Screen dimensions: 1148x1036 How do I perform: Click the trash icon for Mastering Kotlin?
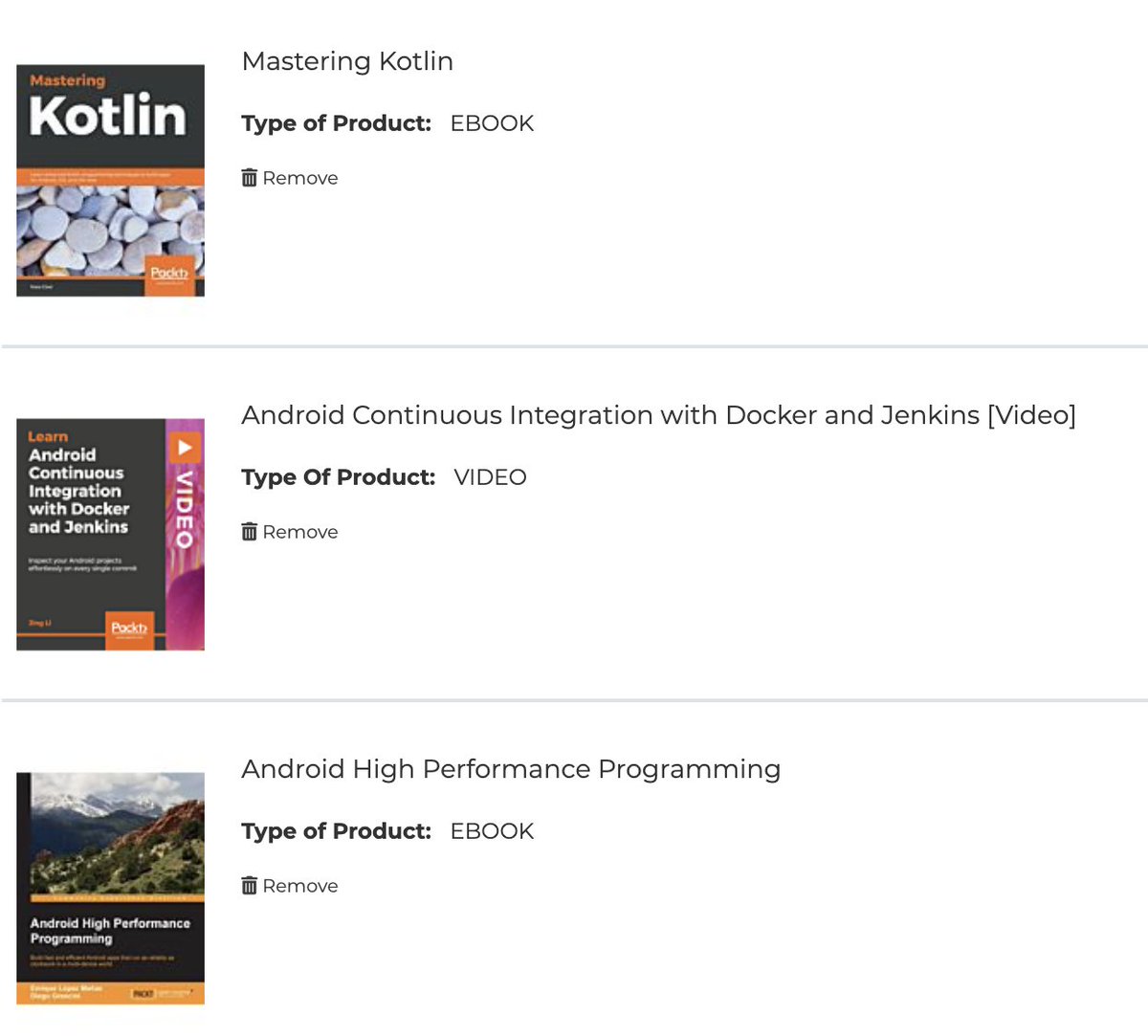pos(249,178)
